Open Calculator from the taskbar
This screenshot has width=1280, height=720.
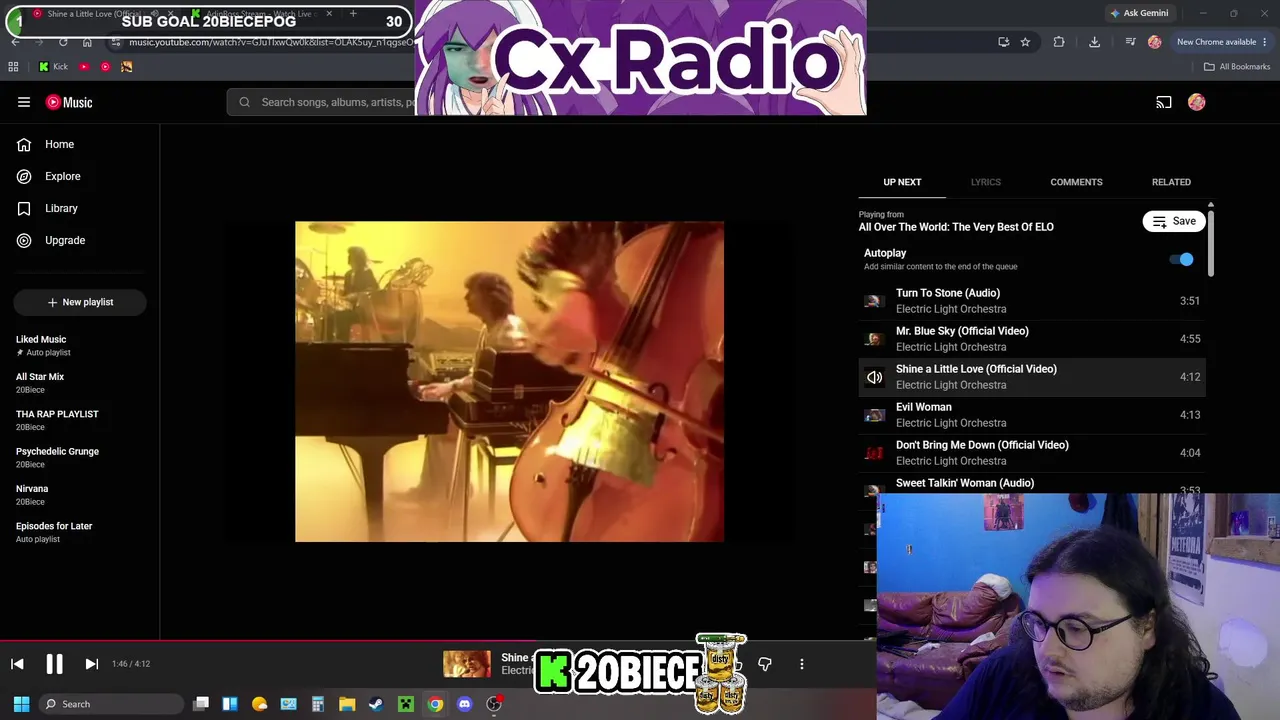click(318, 704)
